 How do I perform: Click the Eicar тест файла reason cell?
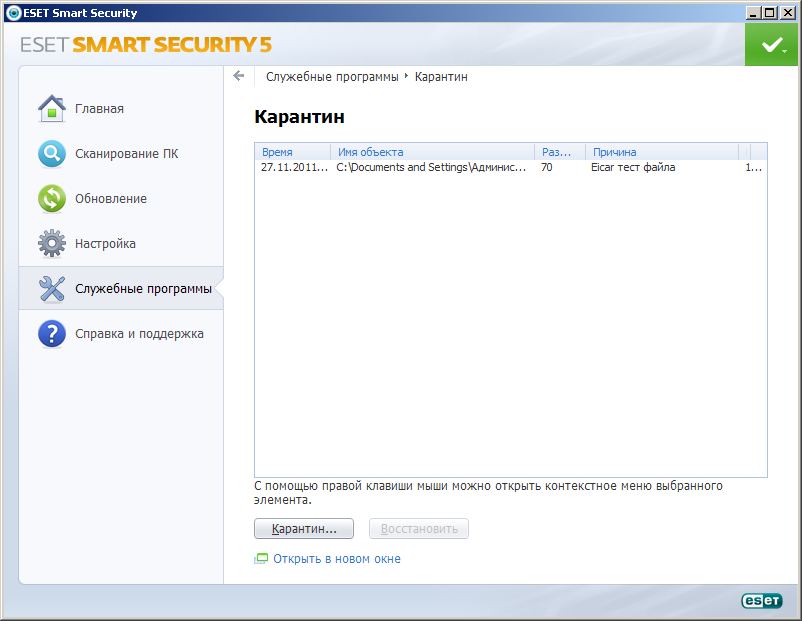coord(633,167)
